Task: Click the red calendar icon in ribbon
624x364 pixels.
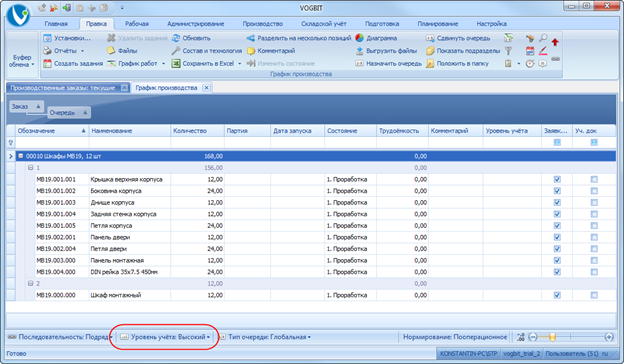Action: (530, 51)
